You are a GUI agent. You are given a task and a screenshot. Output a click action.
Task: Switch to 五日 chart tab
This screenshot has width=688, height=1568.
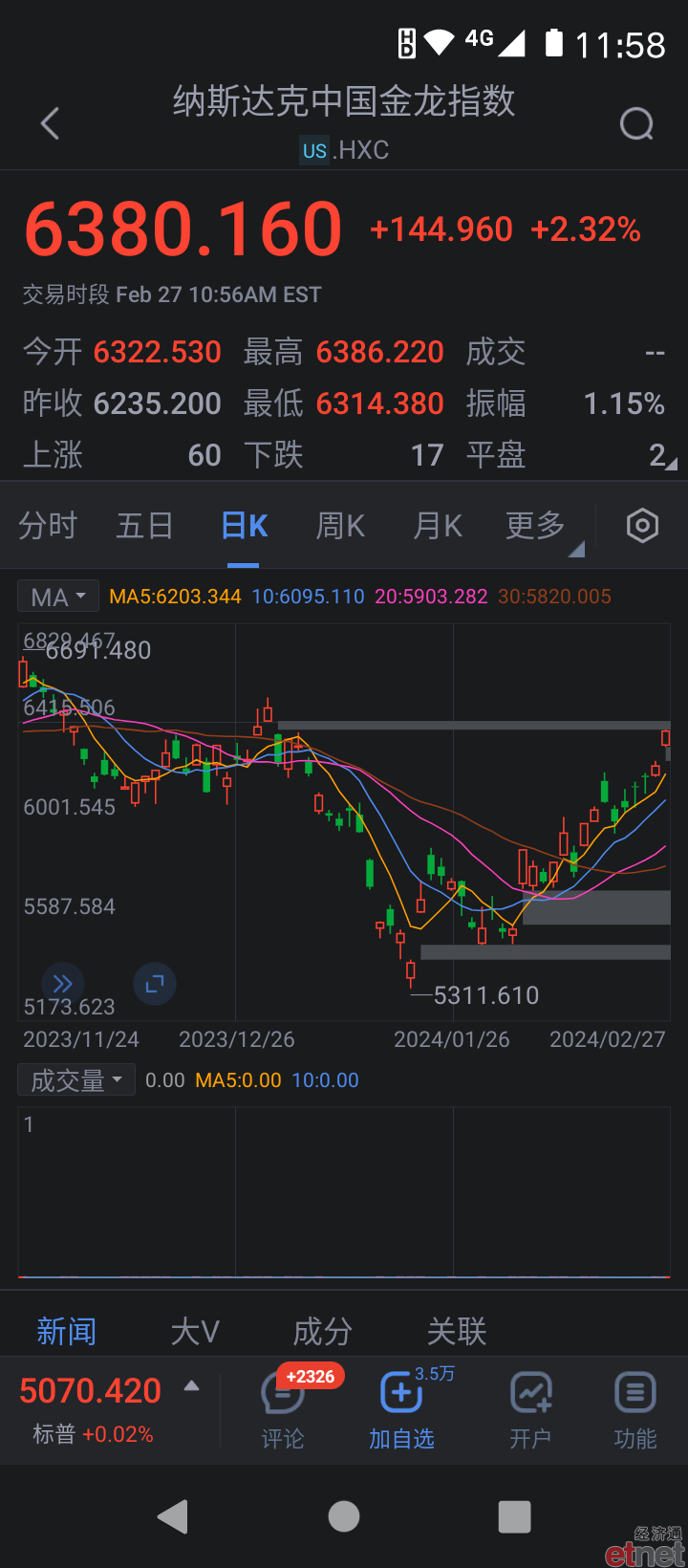pyautogui.click(x=145, y=526)
